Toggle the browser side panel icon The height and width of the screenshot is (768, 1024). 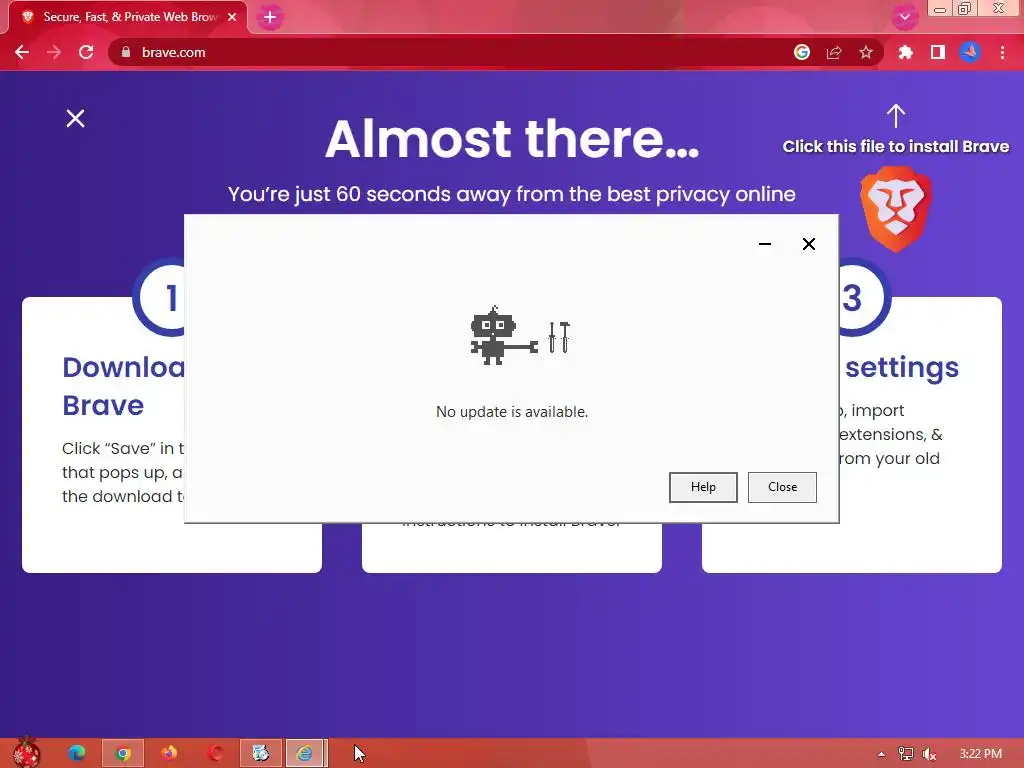point(938,52)
